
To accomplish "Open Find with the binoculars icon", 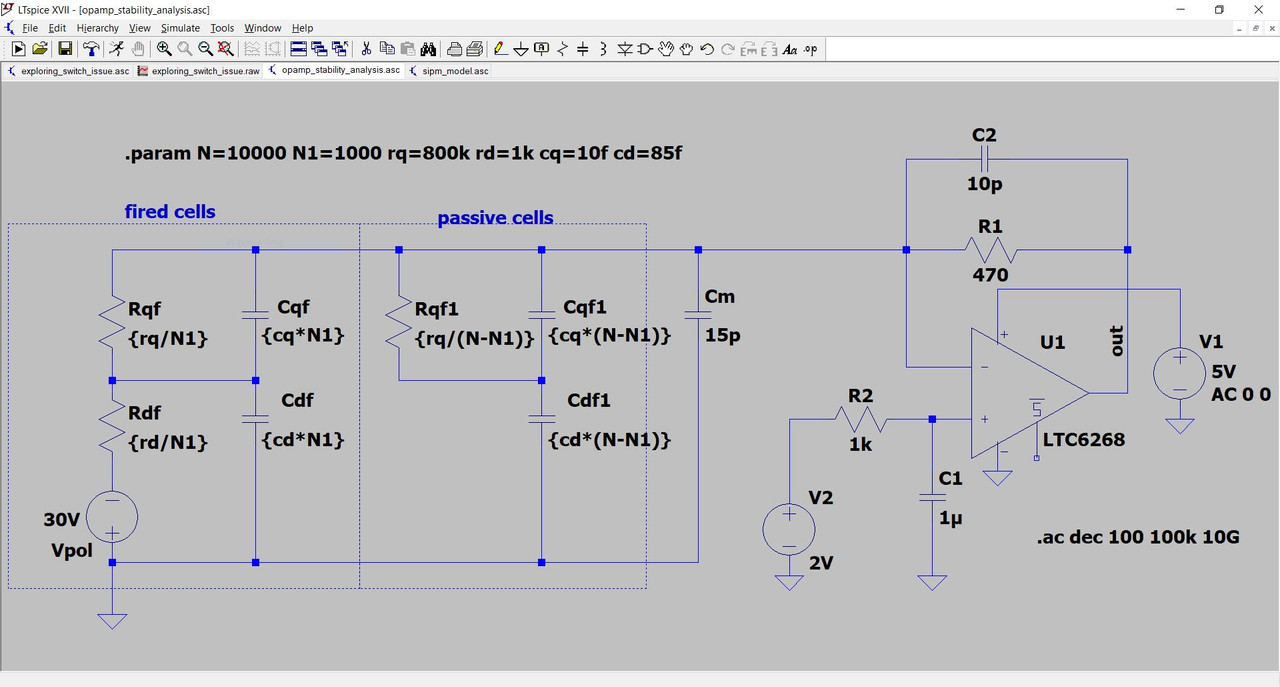I will (x=428, y=49).
